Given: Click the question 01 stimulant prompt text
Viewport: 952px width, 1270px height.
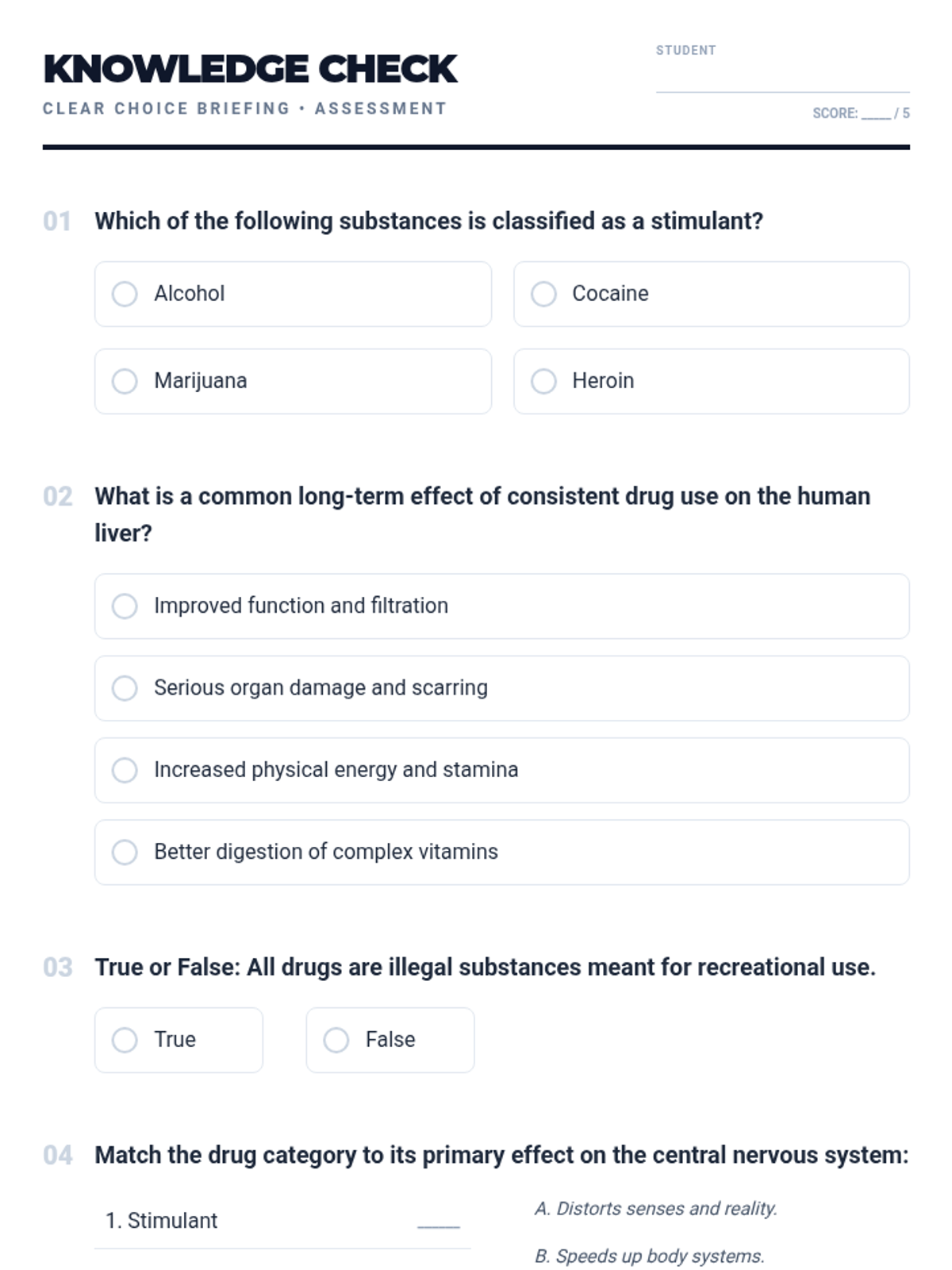Looking at the screenshot, I should point(428,221).
